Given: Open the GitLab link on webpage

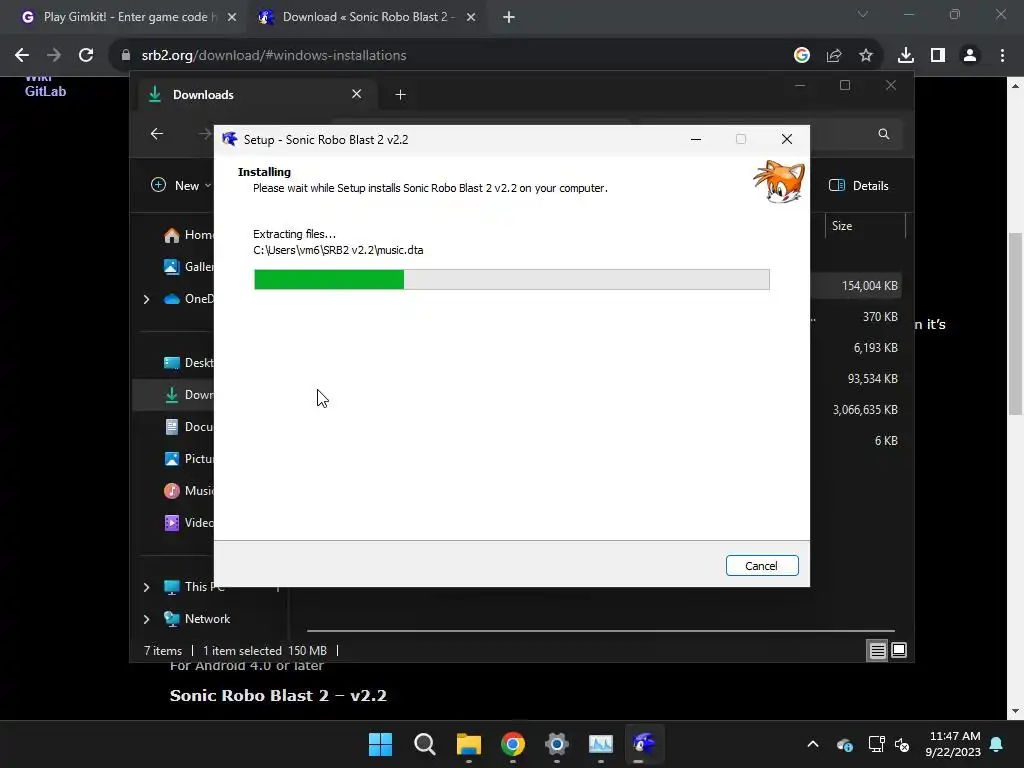Looking at the screenshot, I should [45, 91].
